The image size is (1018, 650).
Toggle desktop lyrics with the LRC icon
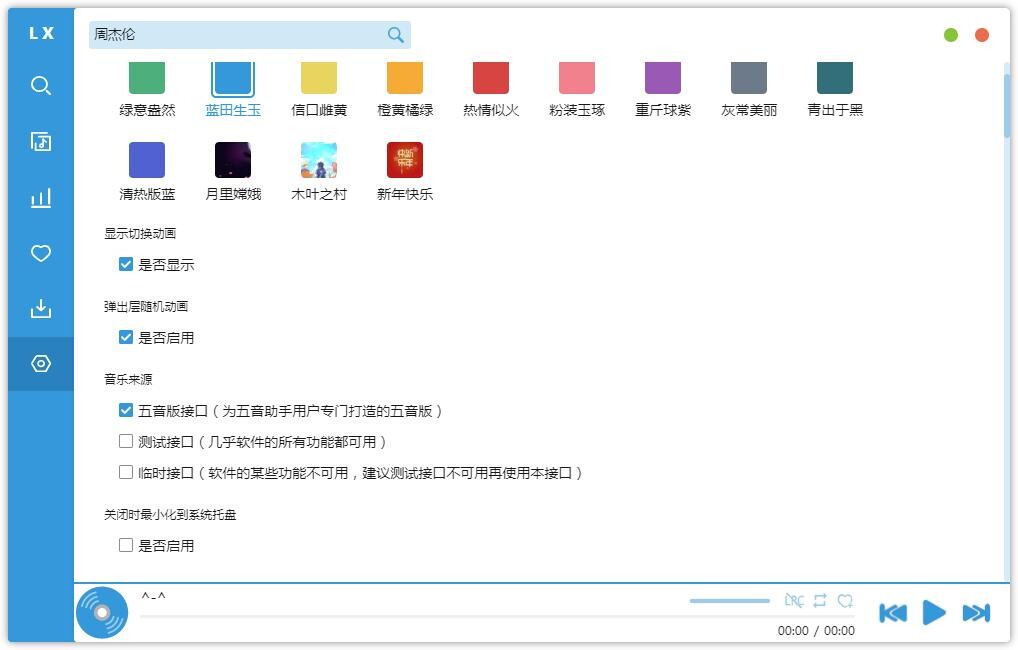click(794, 601)
